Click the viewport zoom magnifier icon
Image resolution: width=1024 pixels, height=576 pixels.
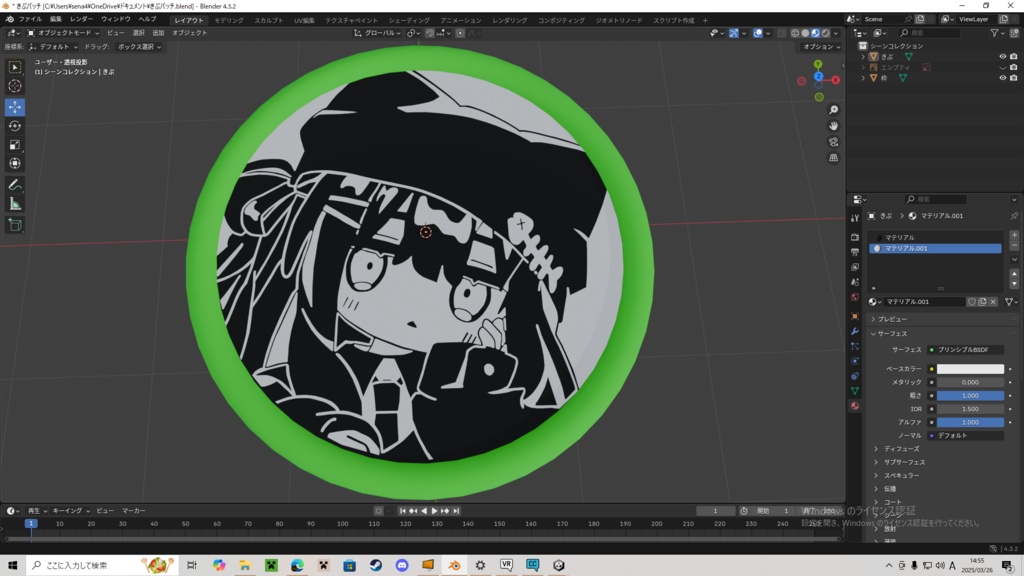coord(833,110)
